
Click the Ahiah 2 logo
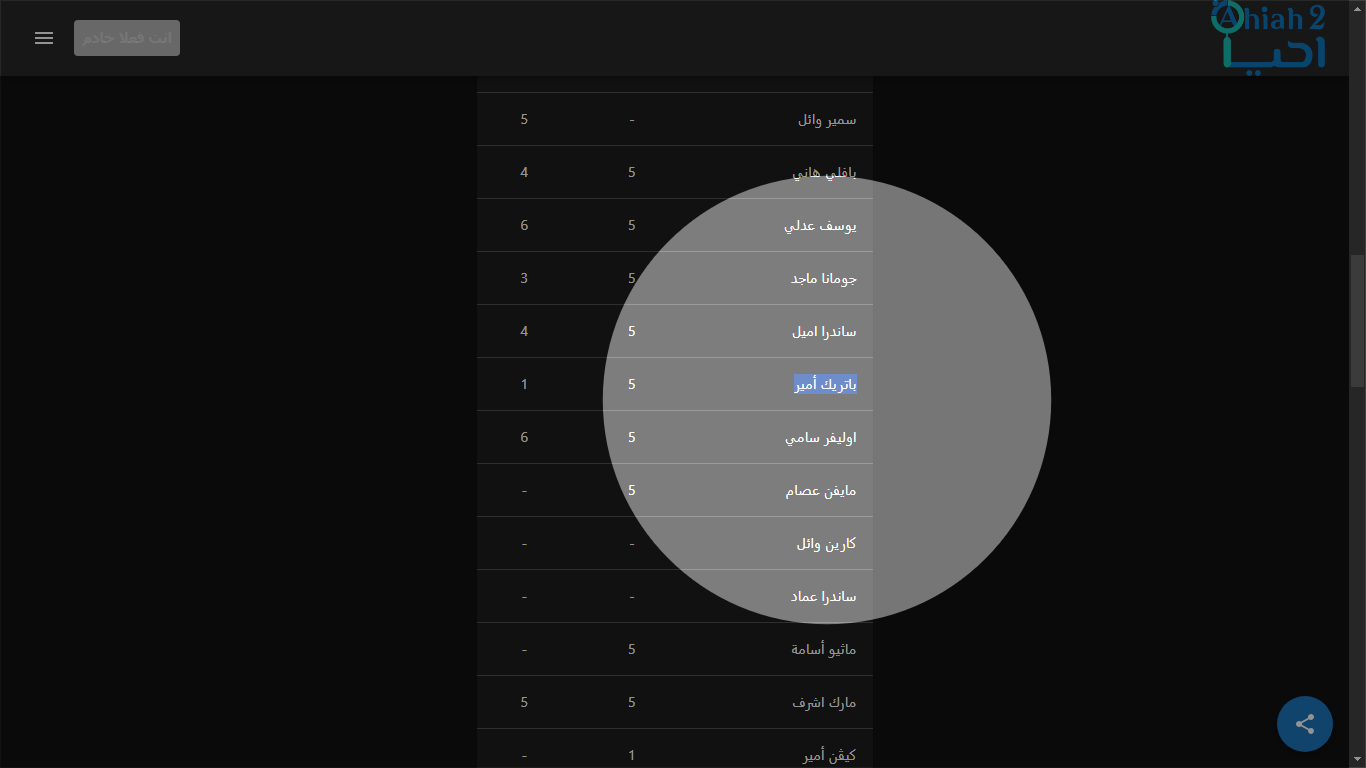click(1269, 36)
